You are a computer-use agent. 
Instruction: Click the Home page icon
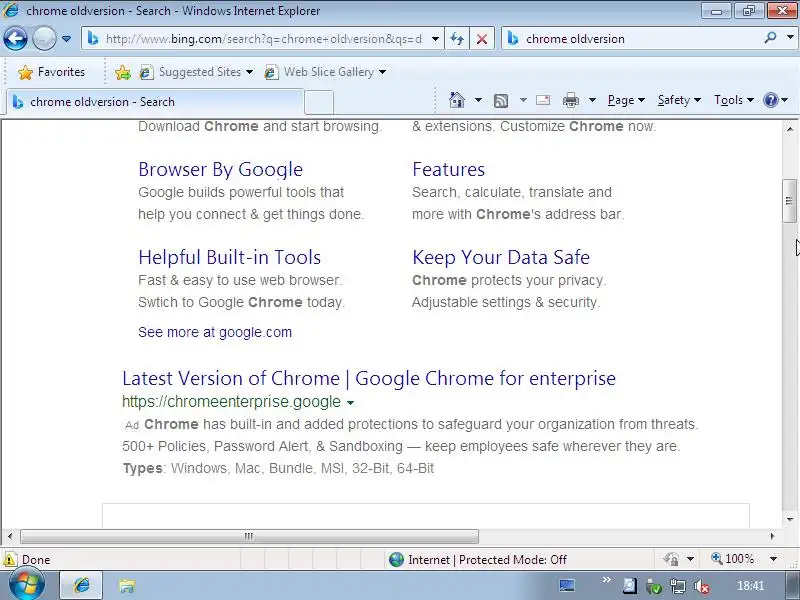tap(457, 100)
